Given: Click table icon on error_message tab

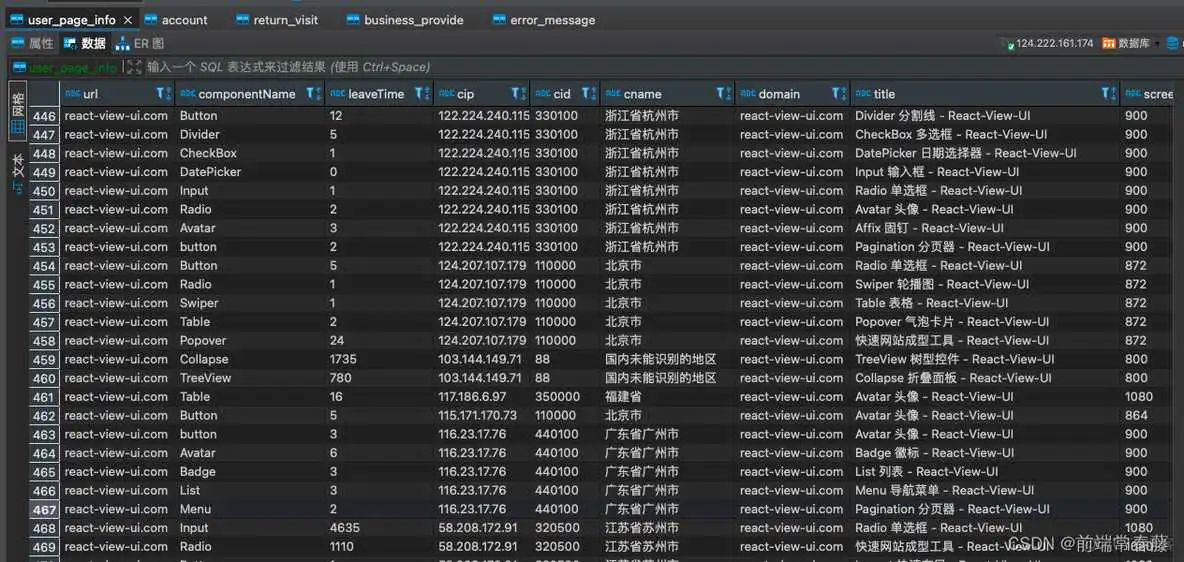Looking at the screenshot, I should click(x=499, y=20).
